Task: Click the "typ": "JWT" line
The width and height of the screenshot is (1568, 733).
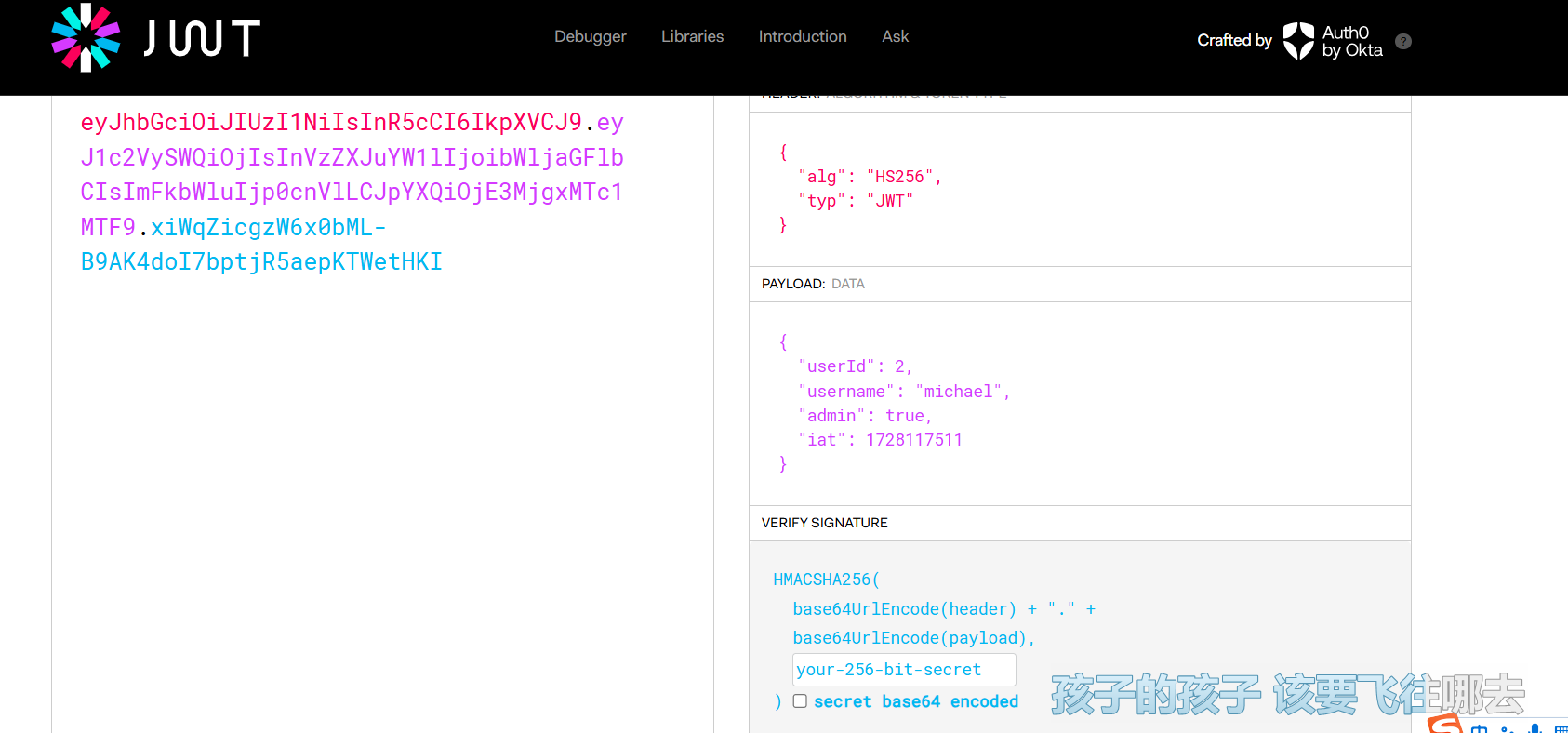Action: 856,201
